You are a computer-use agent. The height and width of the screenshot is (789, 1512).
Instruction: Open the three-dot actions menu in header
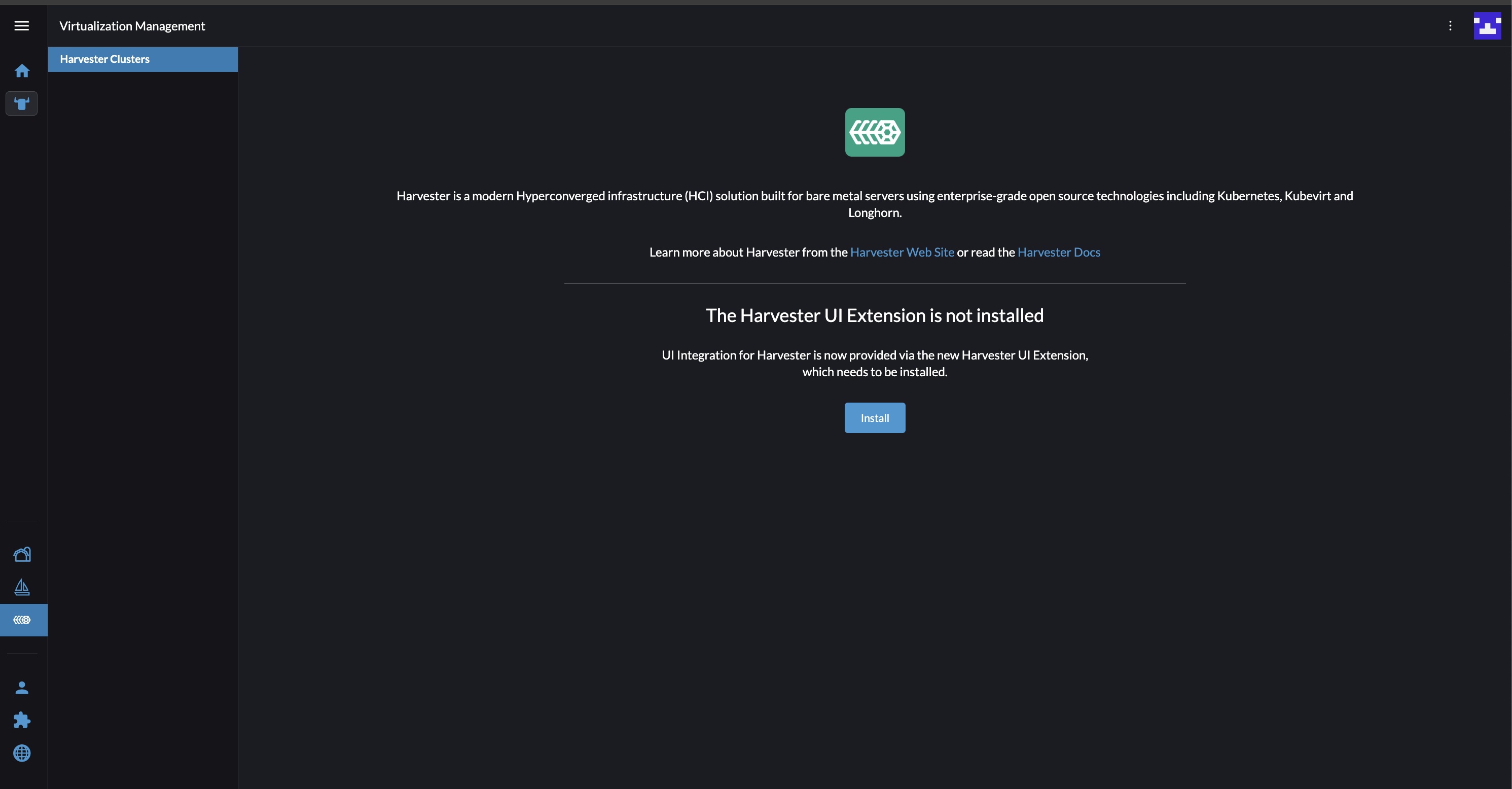pyautogui.click(x=1450, y=25)
